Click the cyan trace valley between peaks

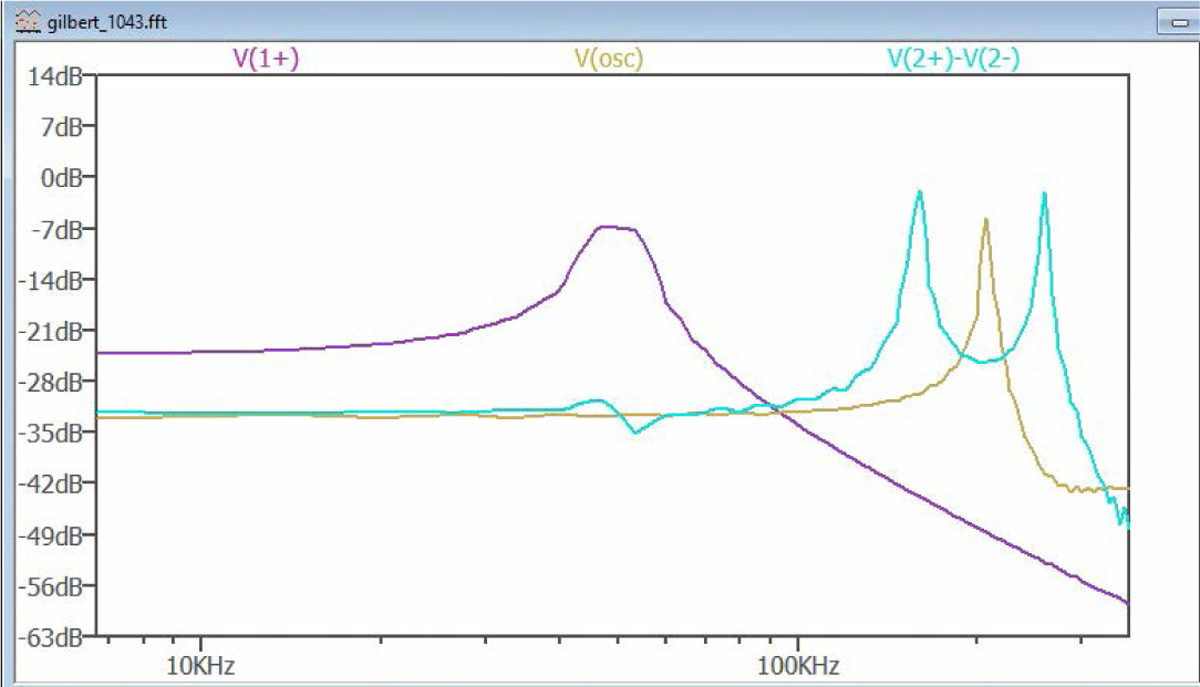coord(985,361)
